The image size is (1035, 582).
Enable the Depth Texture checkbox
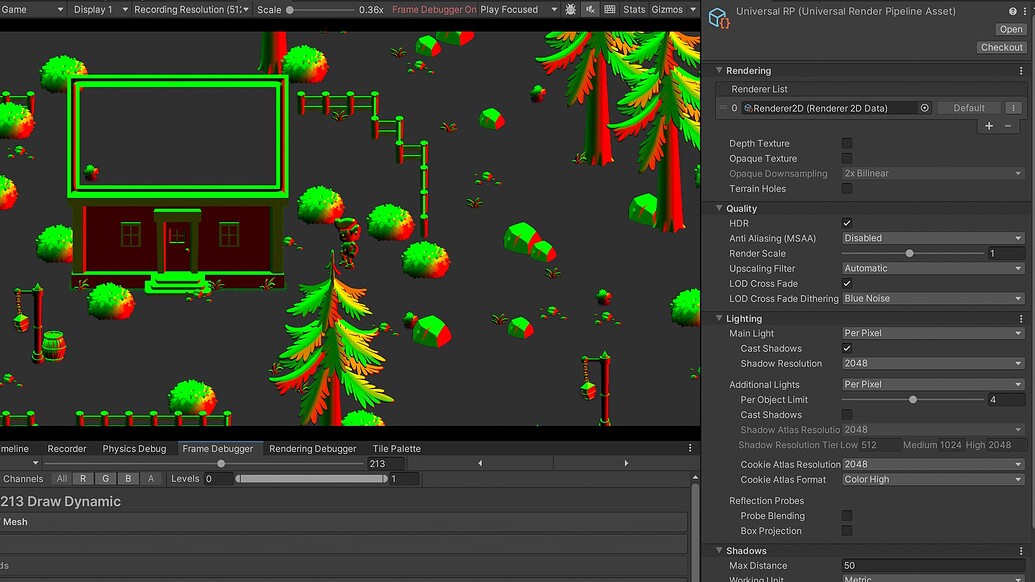point(847,143)
